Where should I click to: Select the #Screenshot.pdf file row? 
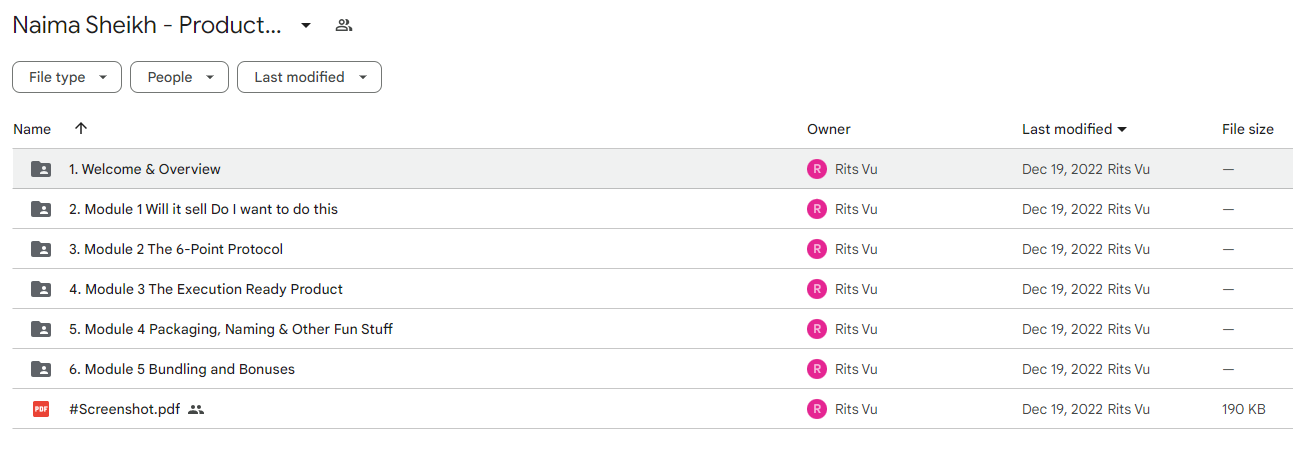click(x=652, y=409)
